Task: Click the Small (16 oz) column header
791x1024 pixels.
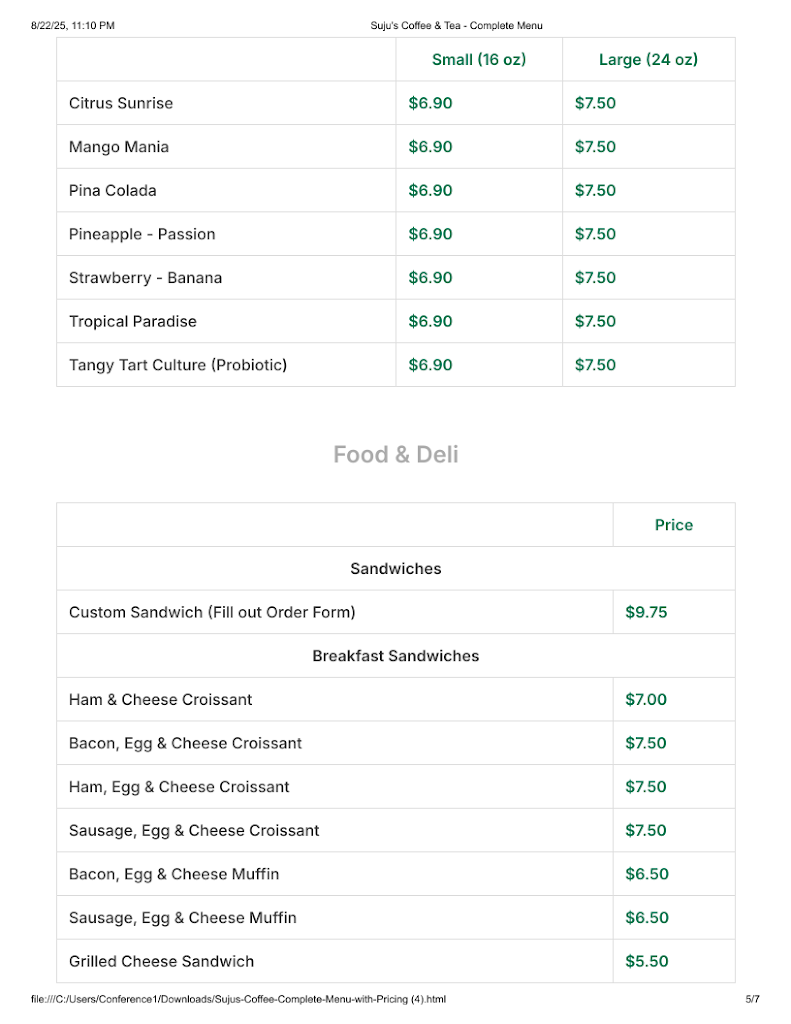Action: click(478, 60)
